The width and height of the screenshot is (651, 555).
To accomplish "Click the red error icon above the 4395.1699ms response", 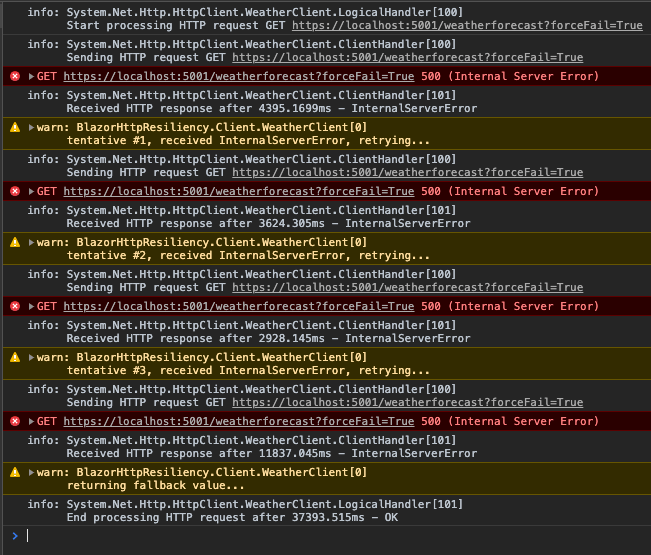I will pos(14,76).
